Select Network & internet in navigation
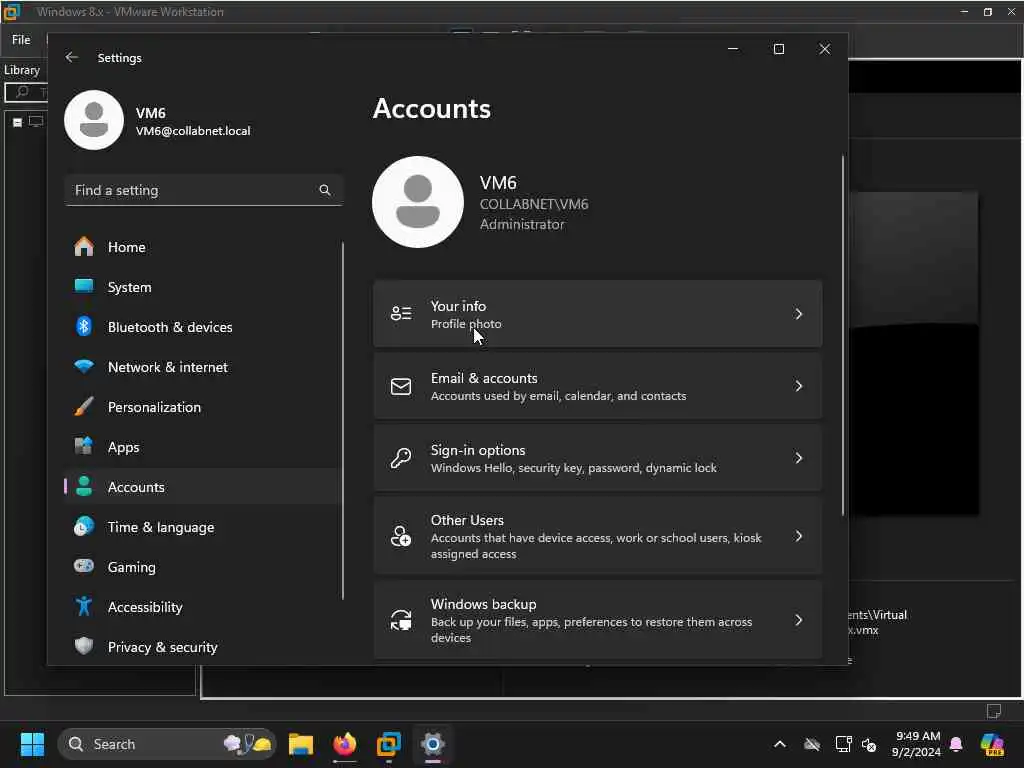Screen dimensions: 1024x768 (x=202, y=366)
